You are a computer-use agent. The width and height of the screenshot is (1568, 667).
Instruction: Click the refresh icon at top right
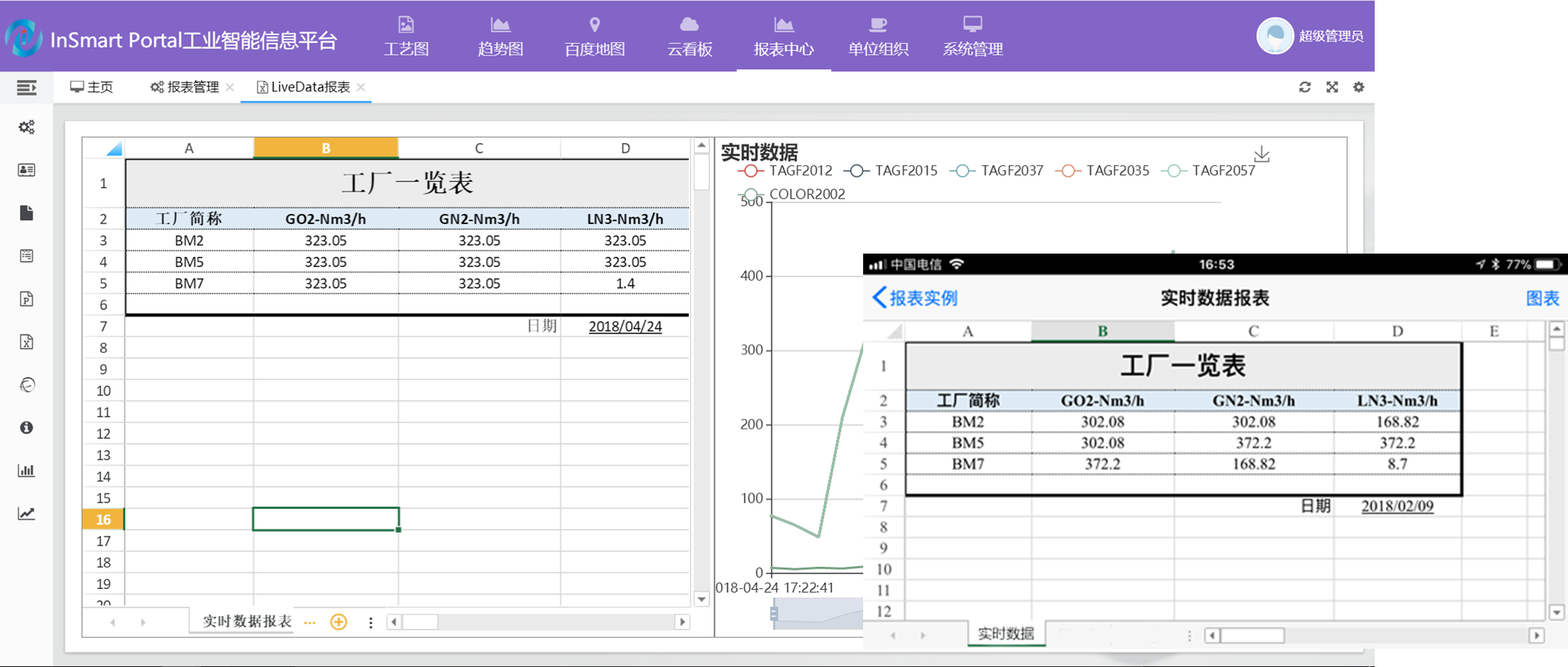click(1305, 87)
